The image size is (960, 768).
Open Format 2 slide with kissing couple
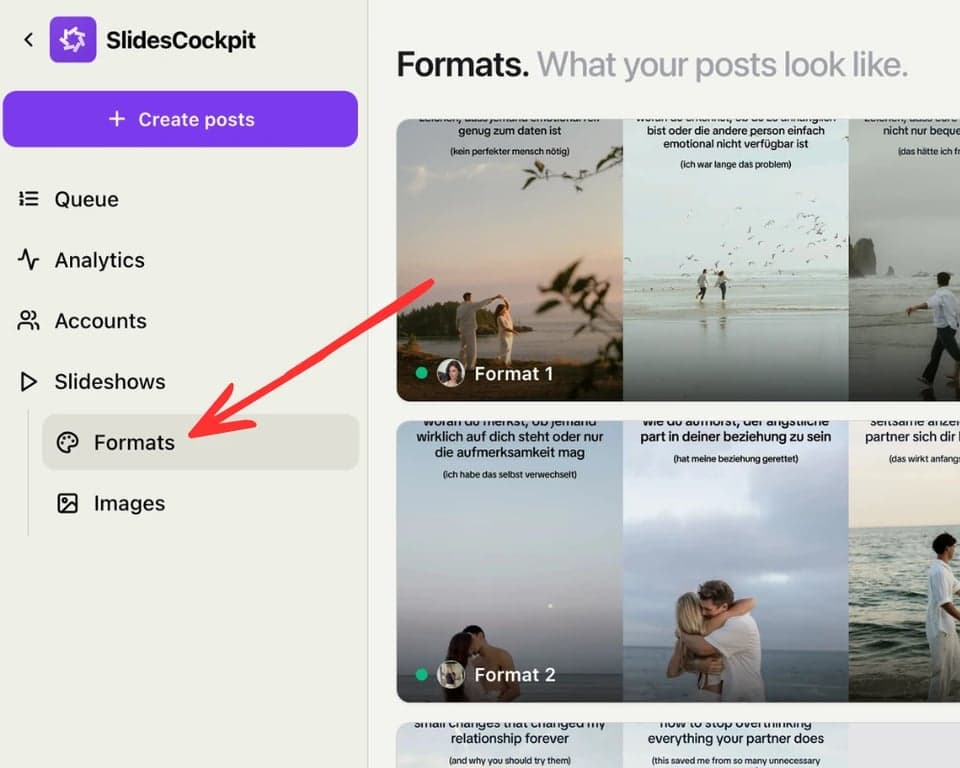(509, 561)
